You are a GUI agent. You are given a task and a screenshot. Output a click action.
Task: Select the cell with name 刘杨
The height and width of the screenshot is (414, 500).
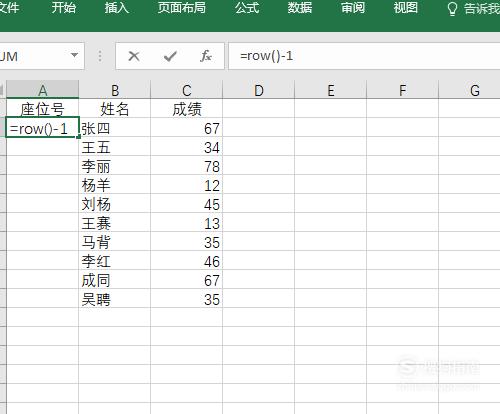pos(115,203)
